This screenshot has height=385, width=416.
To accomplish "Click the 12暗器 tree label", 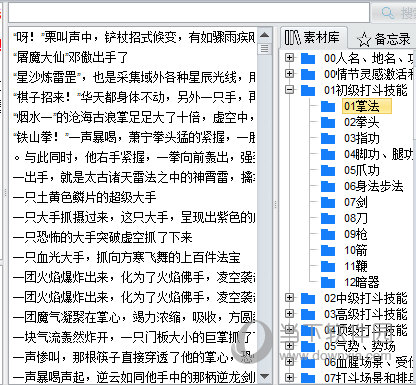I will click(362, 282).
